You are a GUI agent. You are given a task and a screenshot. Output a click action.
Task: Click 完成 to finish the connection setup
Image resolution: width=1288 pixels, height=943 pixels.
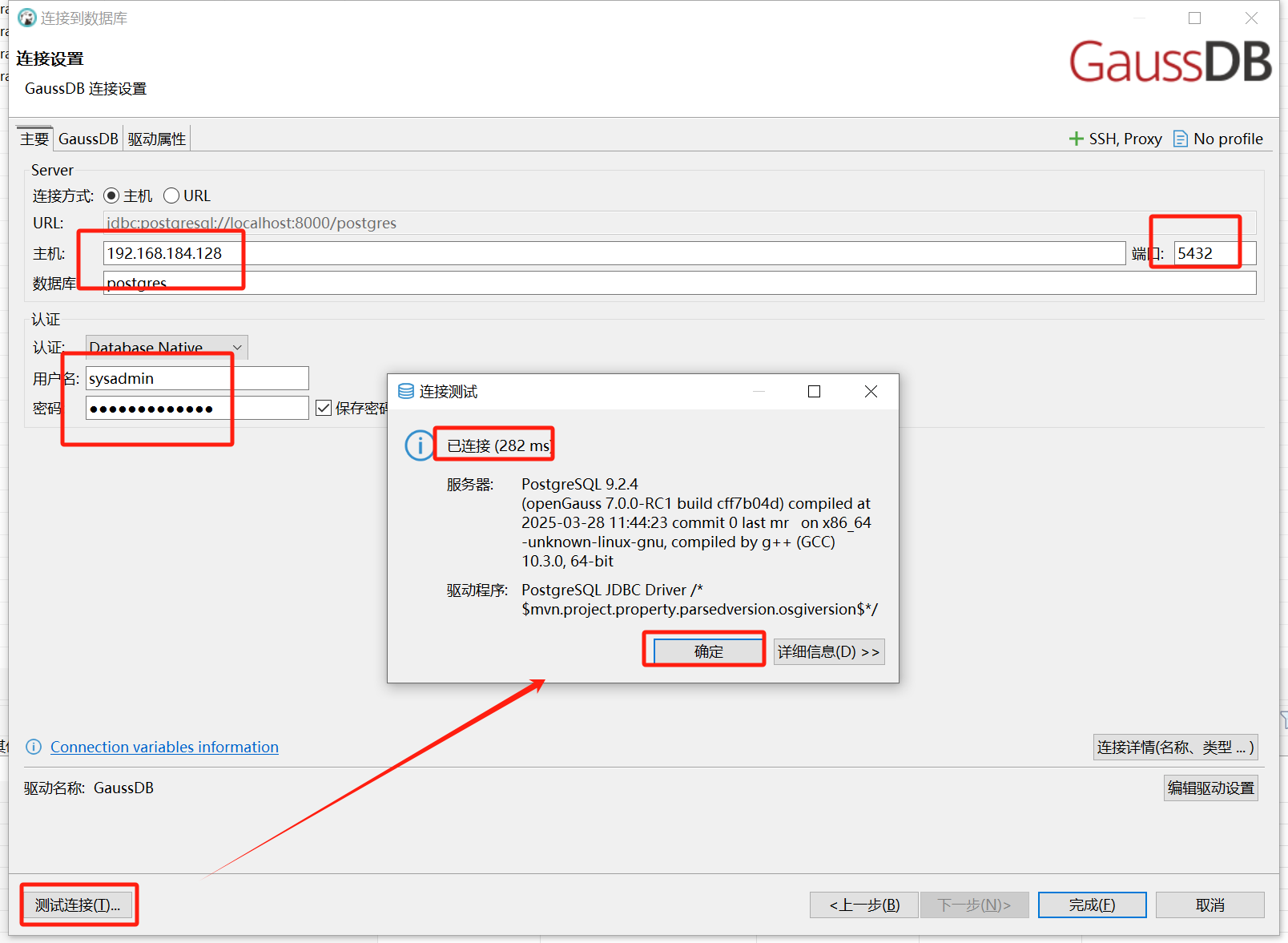[1091, 904]
